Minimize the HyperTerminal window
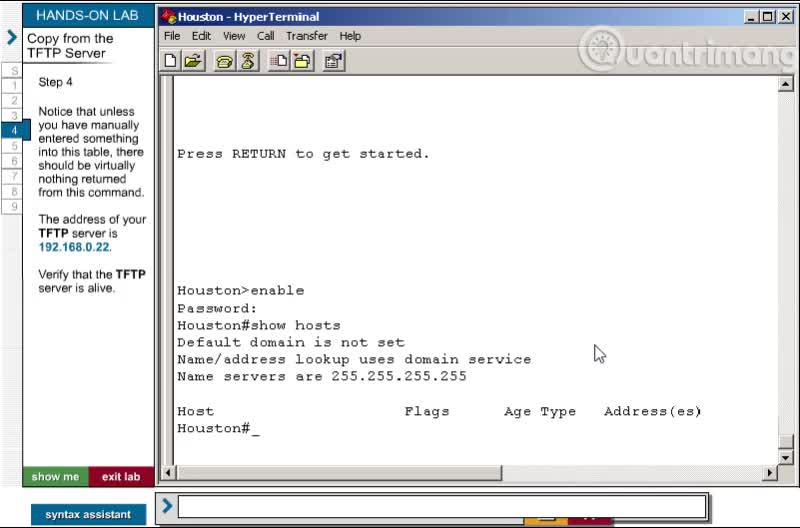 (x=750, y=17)
